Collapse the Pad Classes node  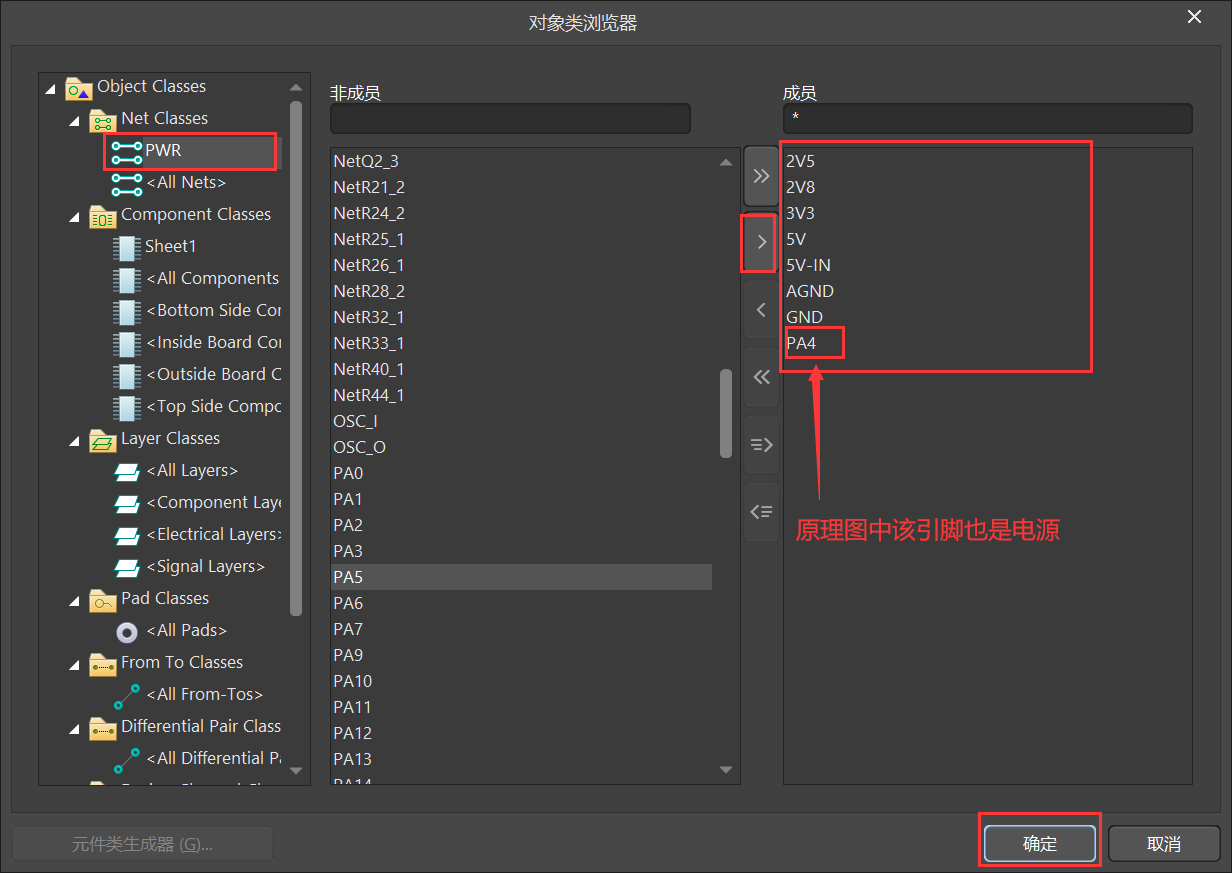coord(75,600)
